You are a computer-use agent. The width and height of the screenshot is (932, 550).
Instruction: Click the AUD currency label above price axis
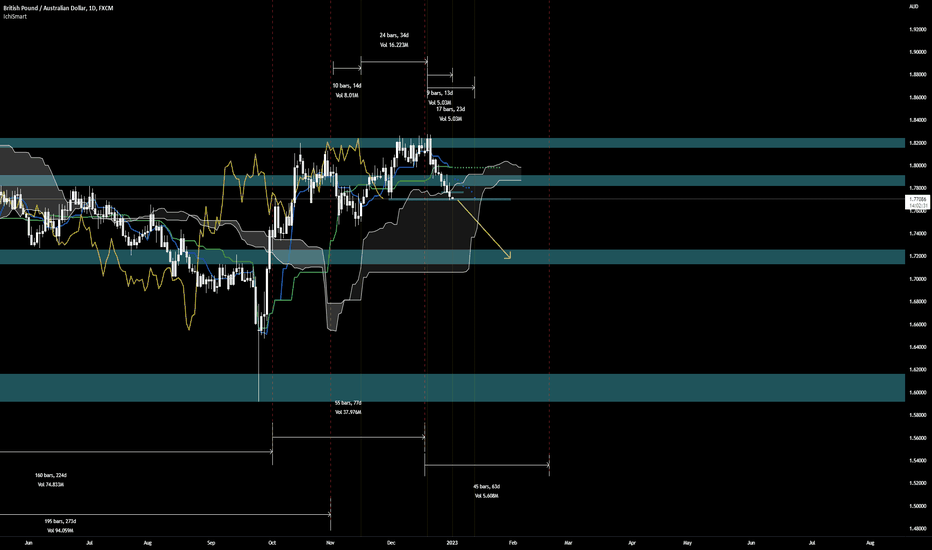[x=914, y=7]
